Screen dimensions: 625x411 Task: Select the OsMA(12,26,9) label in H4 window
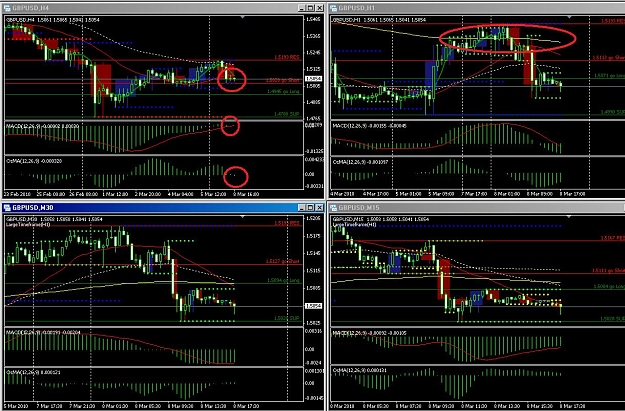tap(33, 161)
